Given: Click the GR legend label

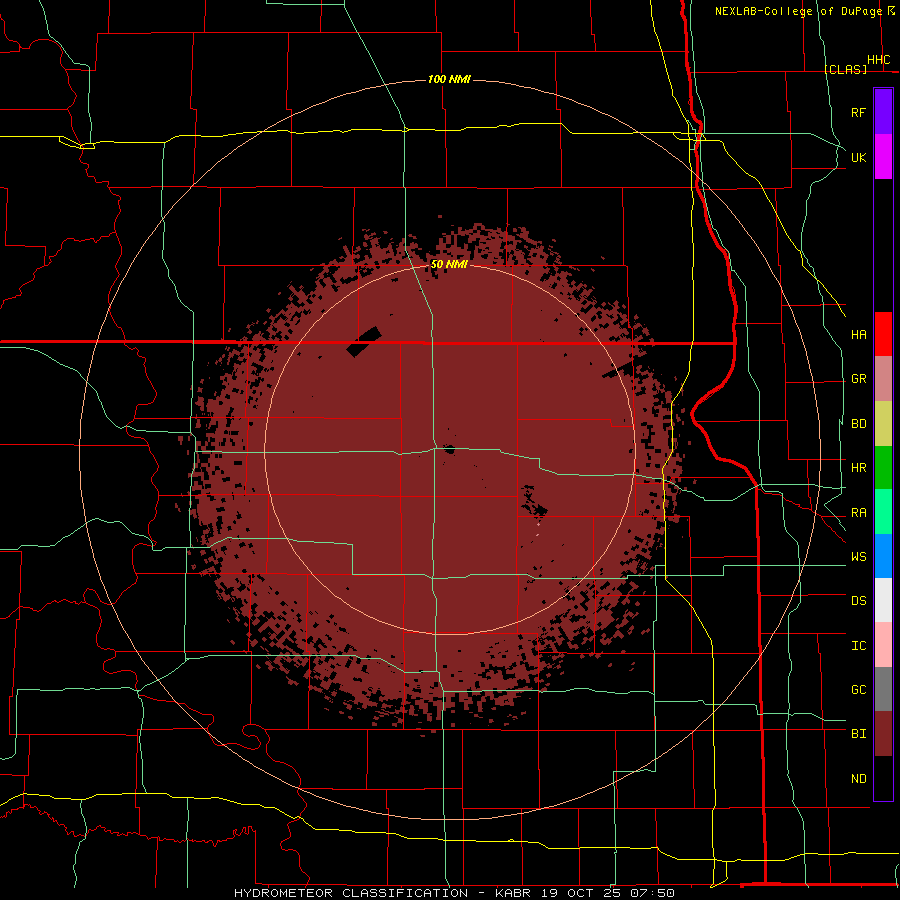Looking at the screenshot, I should tap(858, 379).
